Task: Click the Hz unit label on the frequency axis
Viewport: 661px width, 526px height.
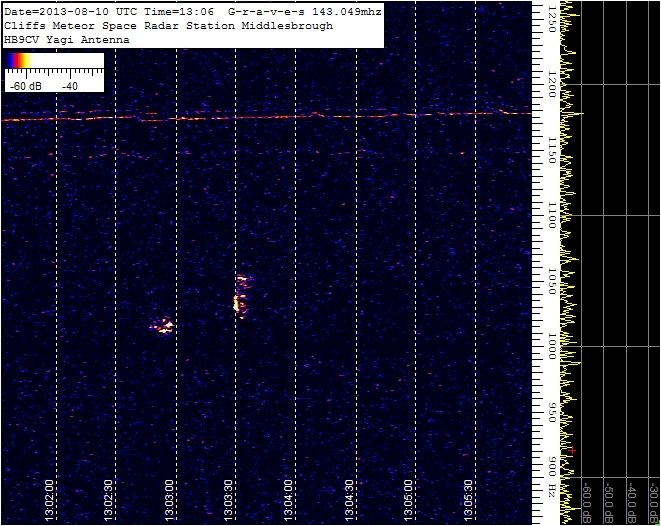Action: [551, 490]
